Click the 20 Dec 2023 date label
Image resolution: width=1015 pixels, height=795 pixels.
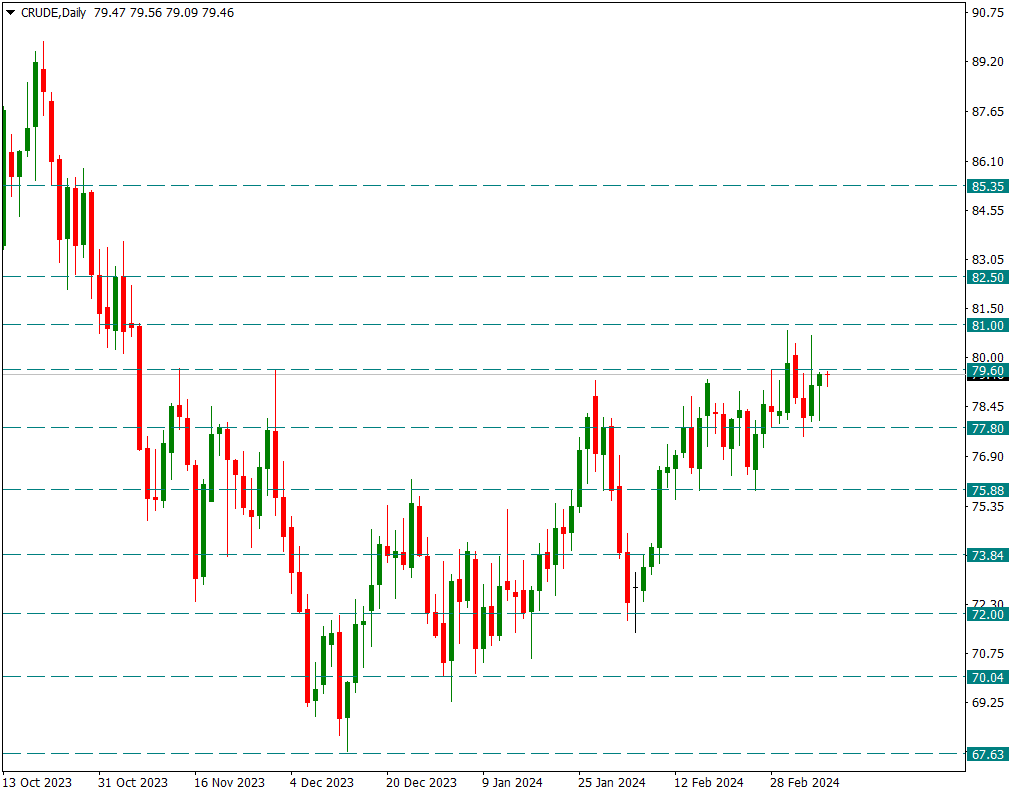click(421, 782)
